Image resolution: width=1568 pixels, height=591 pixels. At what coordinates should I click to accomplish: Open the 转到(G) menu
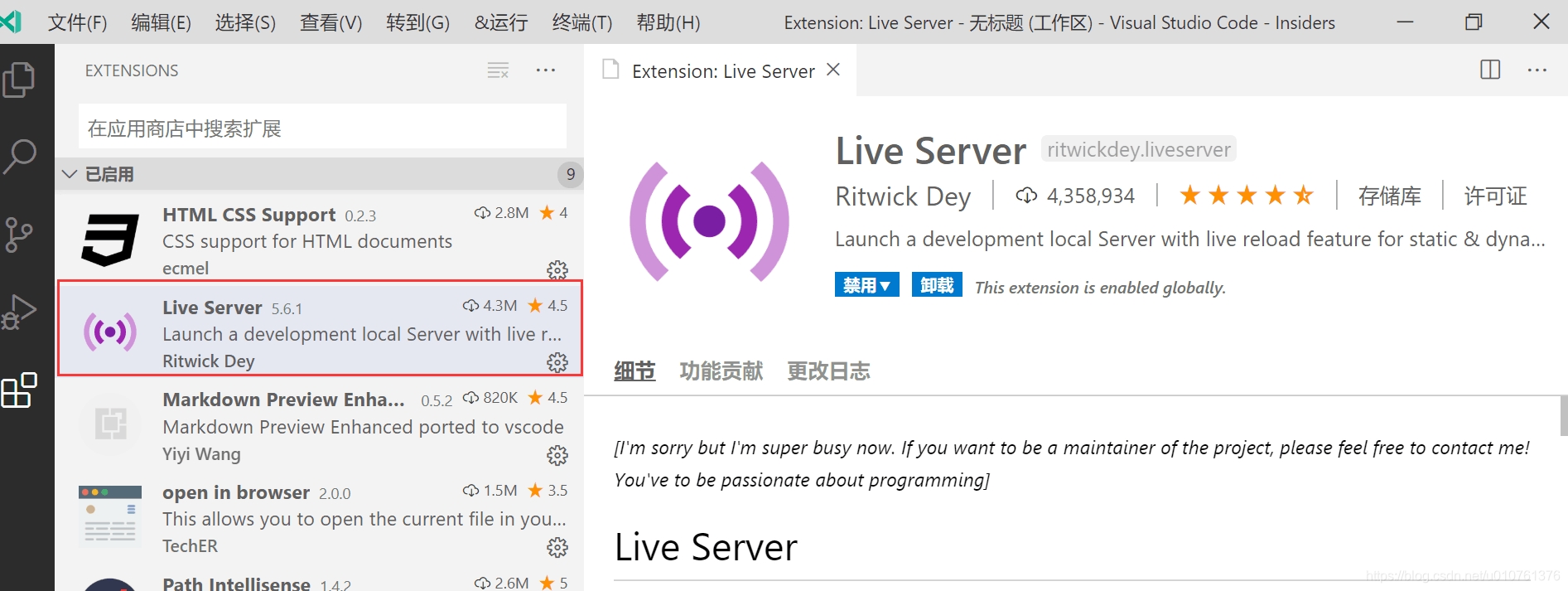pos(417,22)
